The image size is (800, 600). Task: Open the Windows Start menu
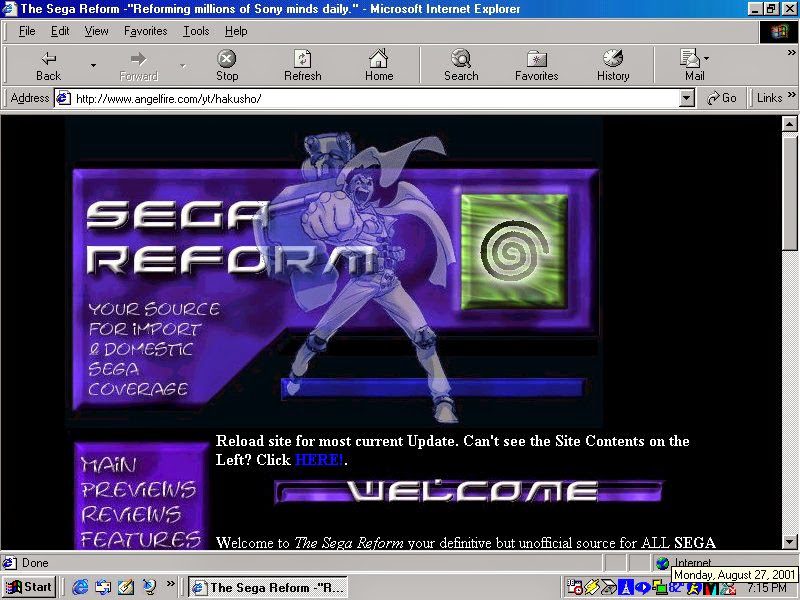point(29,587)
